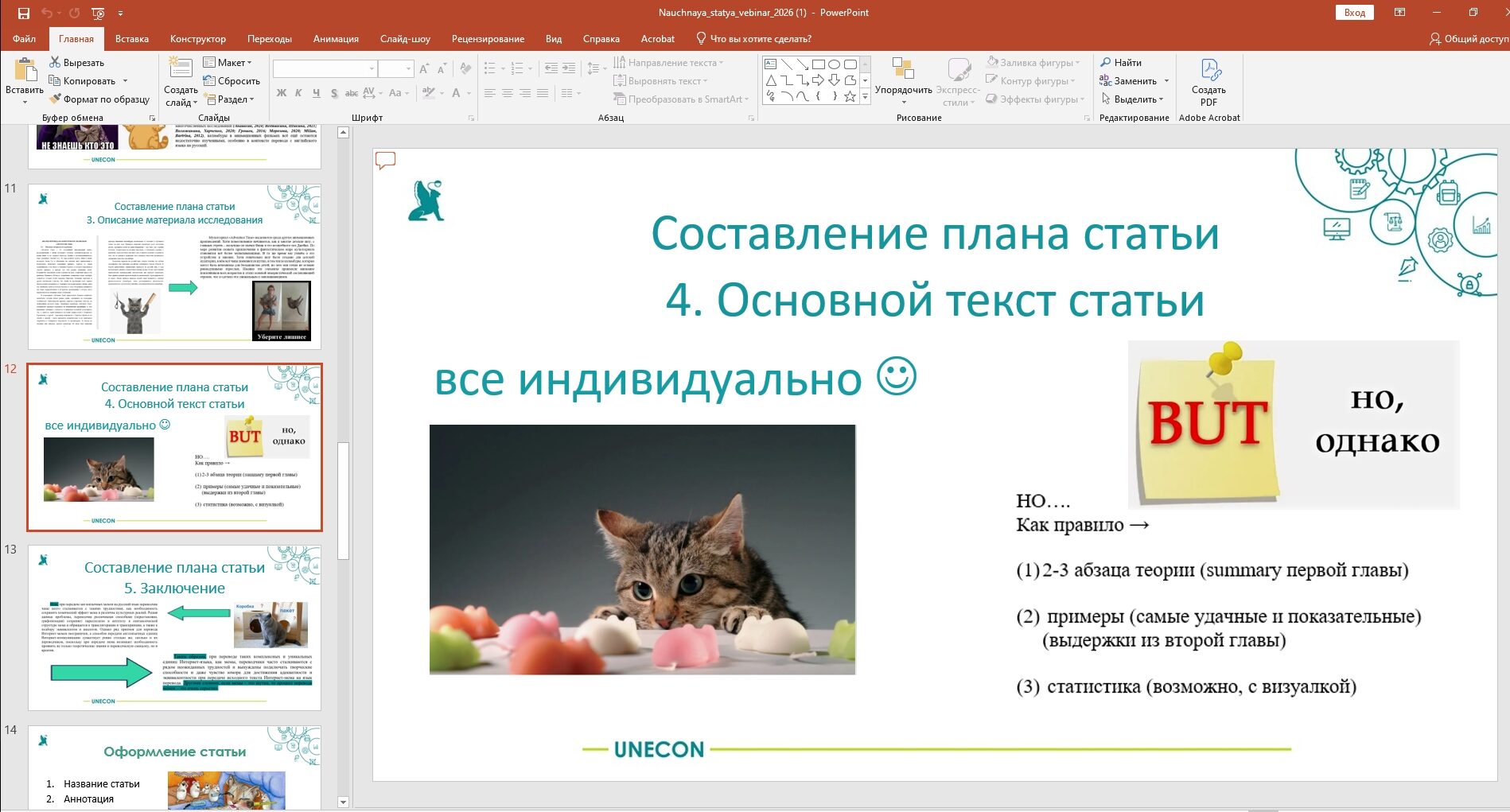Click the Вырезать scissors icon

click(x=56, y=62)
